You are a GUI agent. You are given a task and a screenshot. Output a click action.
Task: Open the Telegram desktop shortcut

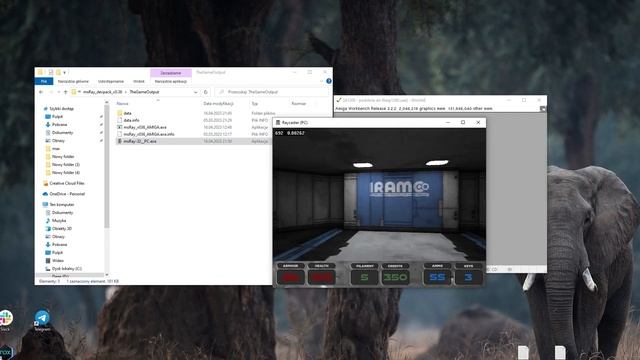tap(42, 321)
